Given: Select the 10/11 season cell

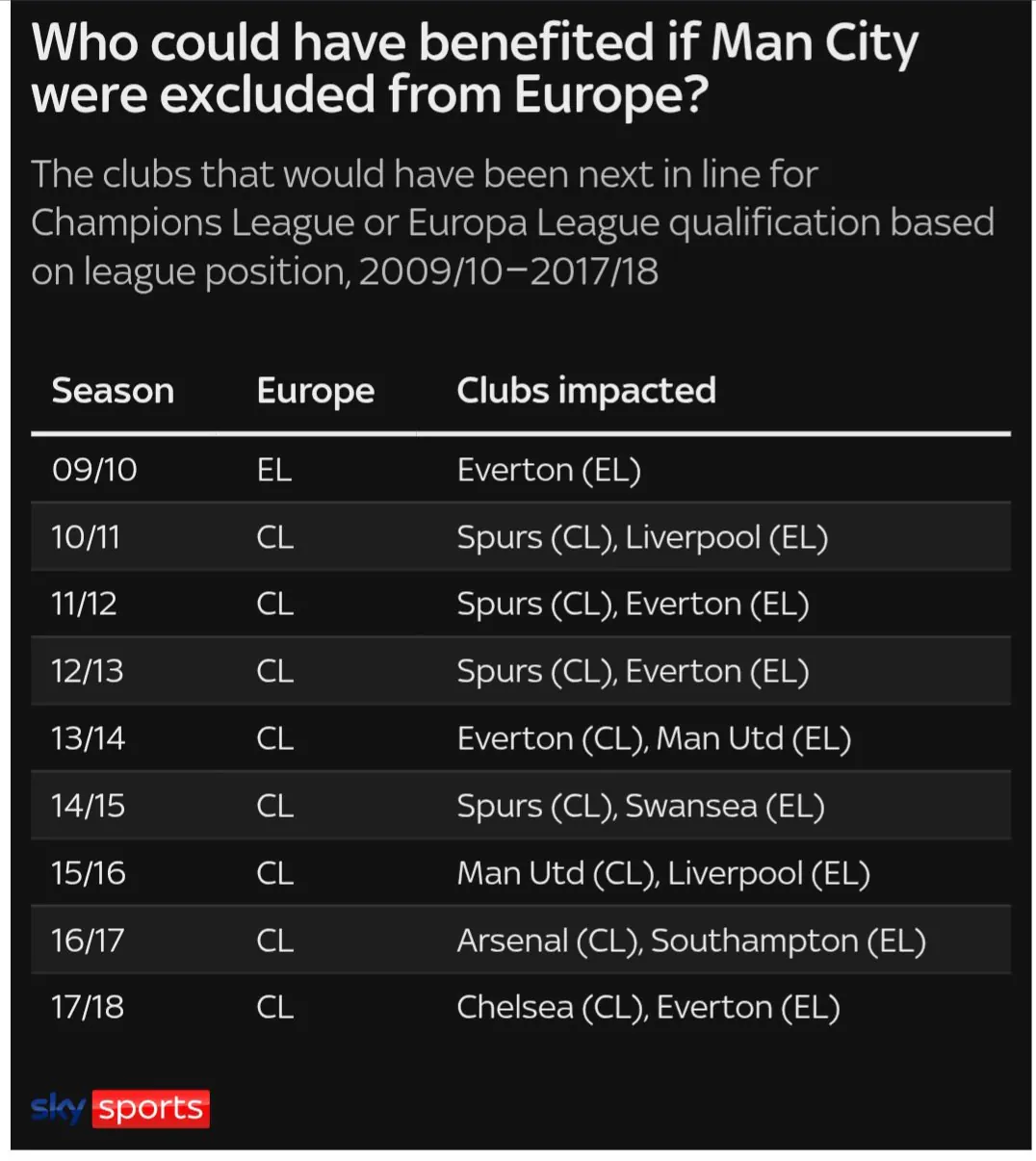Looking at the screenshot, I should [86, 537].
